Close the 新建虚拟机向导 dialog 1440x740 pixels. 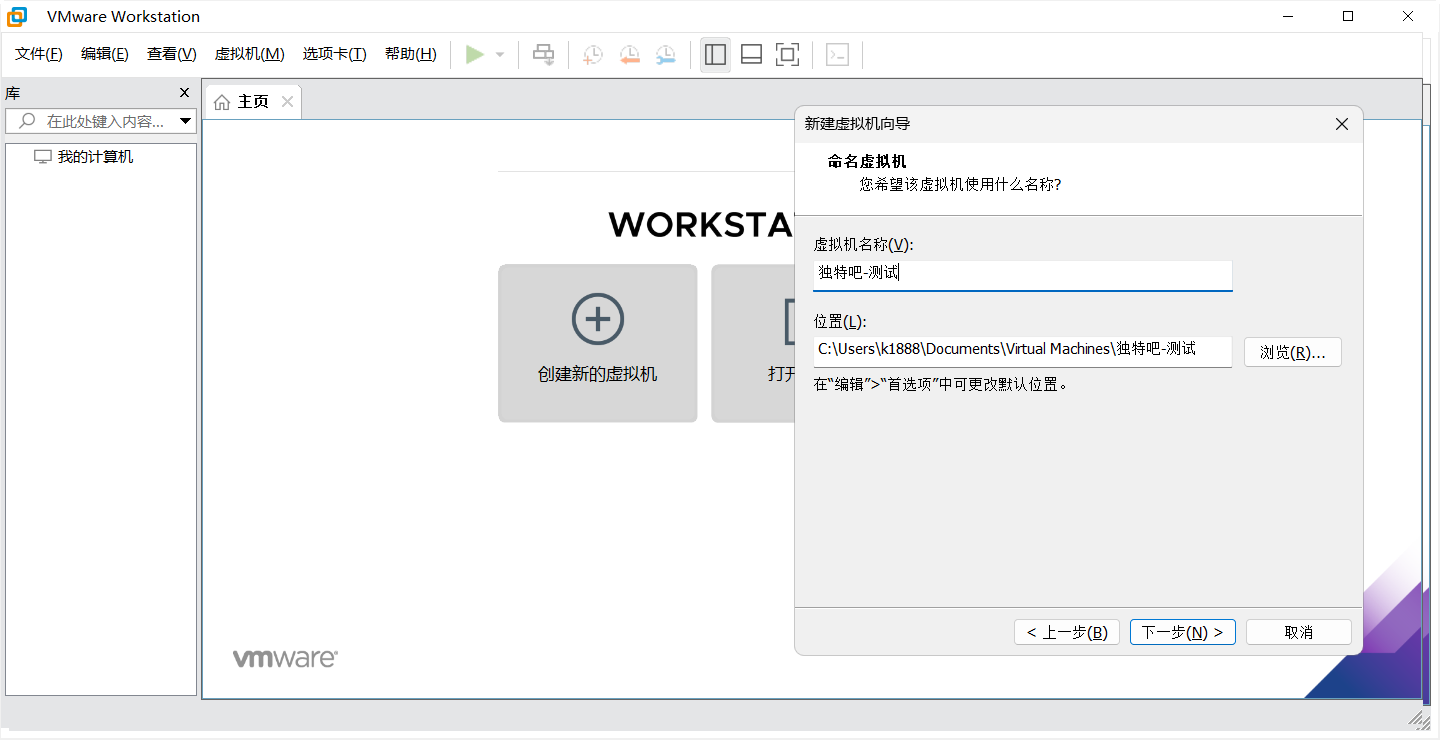pyautogui.click(x=1342, y=124)
